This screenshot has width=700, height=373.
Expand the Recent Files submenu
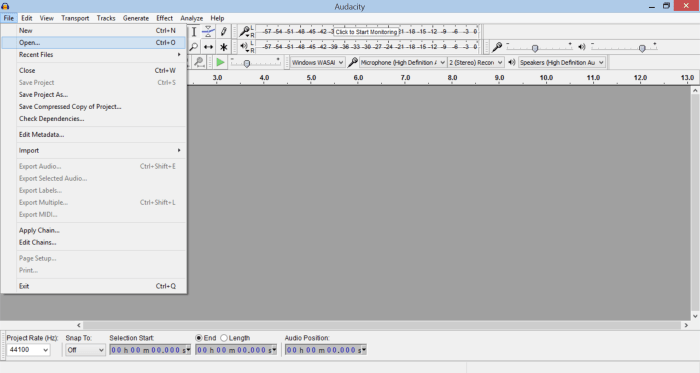(94, 54)
